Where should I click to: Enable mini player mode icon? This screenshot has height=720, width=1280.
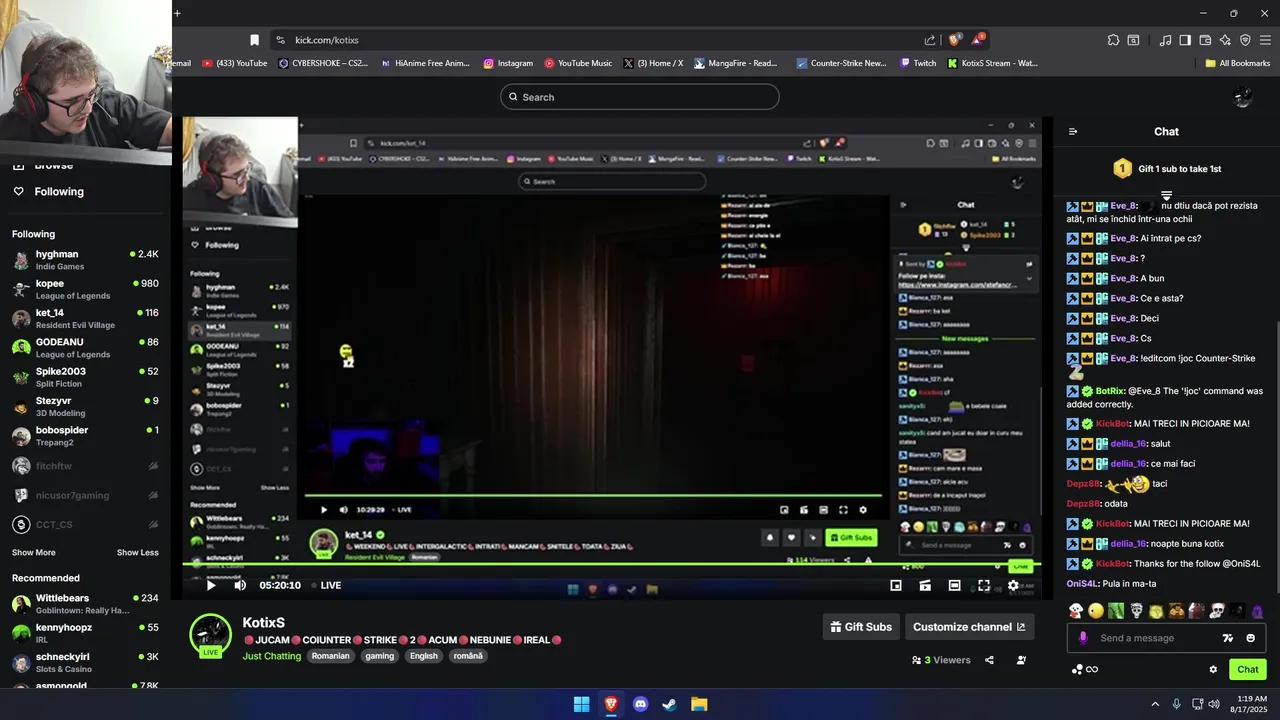tap(896, 586)
